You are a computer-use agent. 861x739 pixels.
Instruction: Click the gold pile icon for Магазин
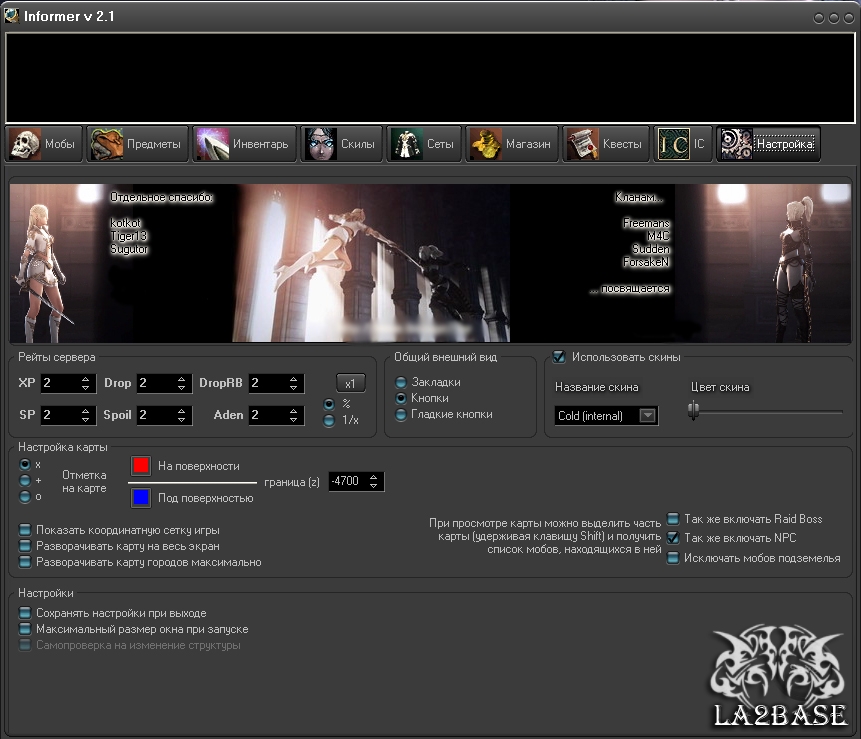click(x=486, y=144)
